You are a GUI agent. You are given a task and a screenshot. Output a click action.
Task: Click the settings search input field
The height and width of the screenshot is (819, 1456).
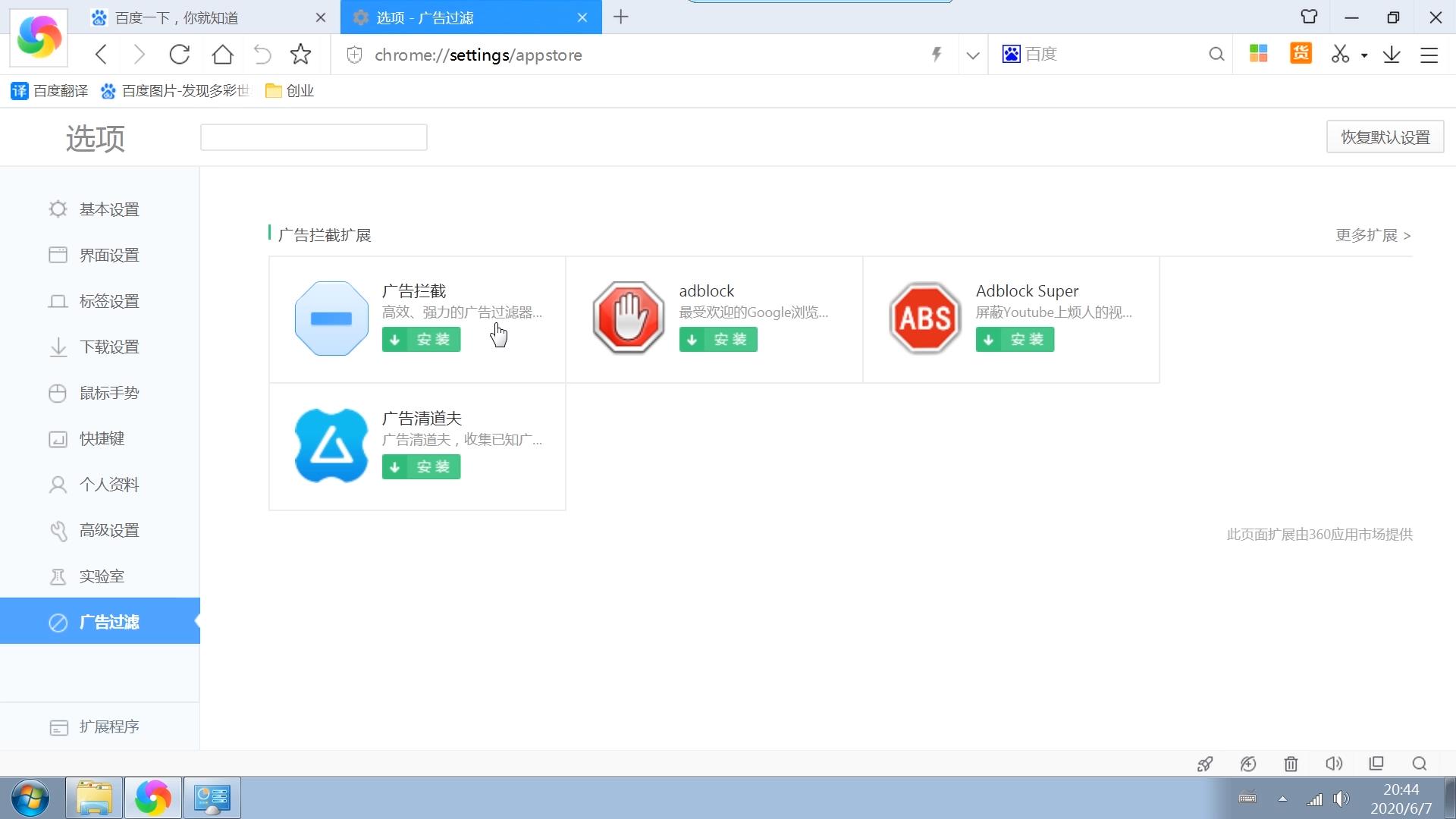point(313,137)
